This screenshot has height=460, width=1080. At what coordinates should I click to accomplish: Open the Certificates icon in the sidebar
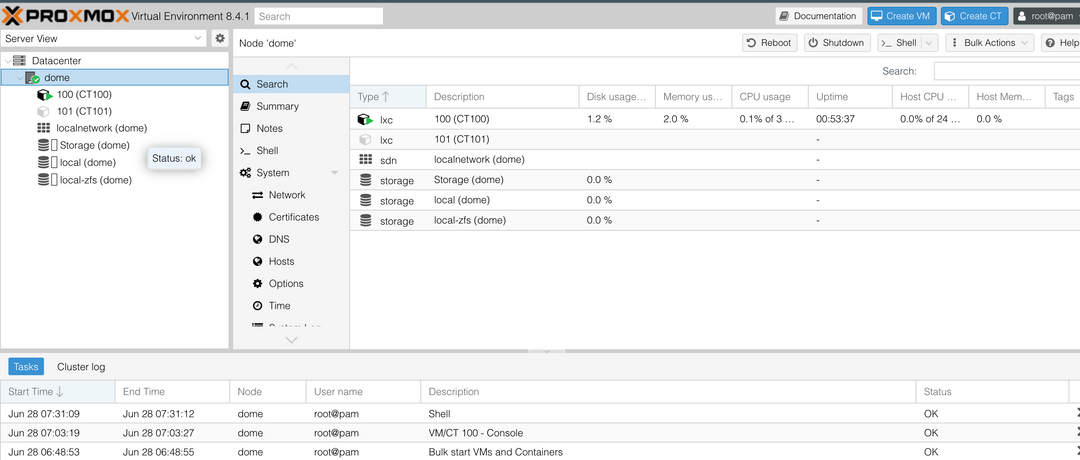[x=258, y=217]
